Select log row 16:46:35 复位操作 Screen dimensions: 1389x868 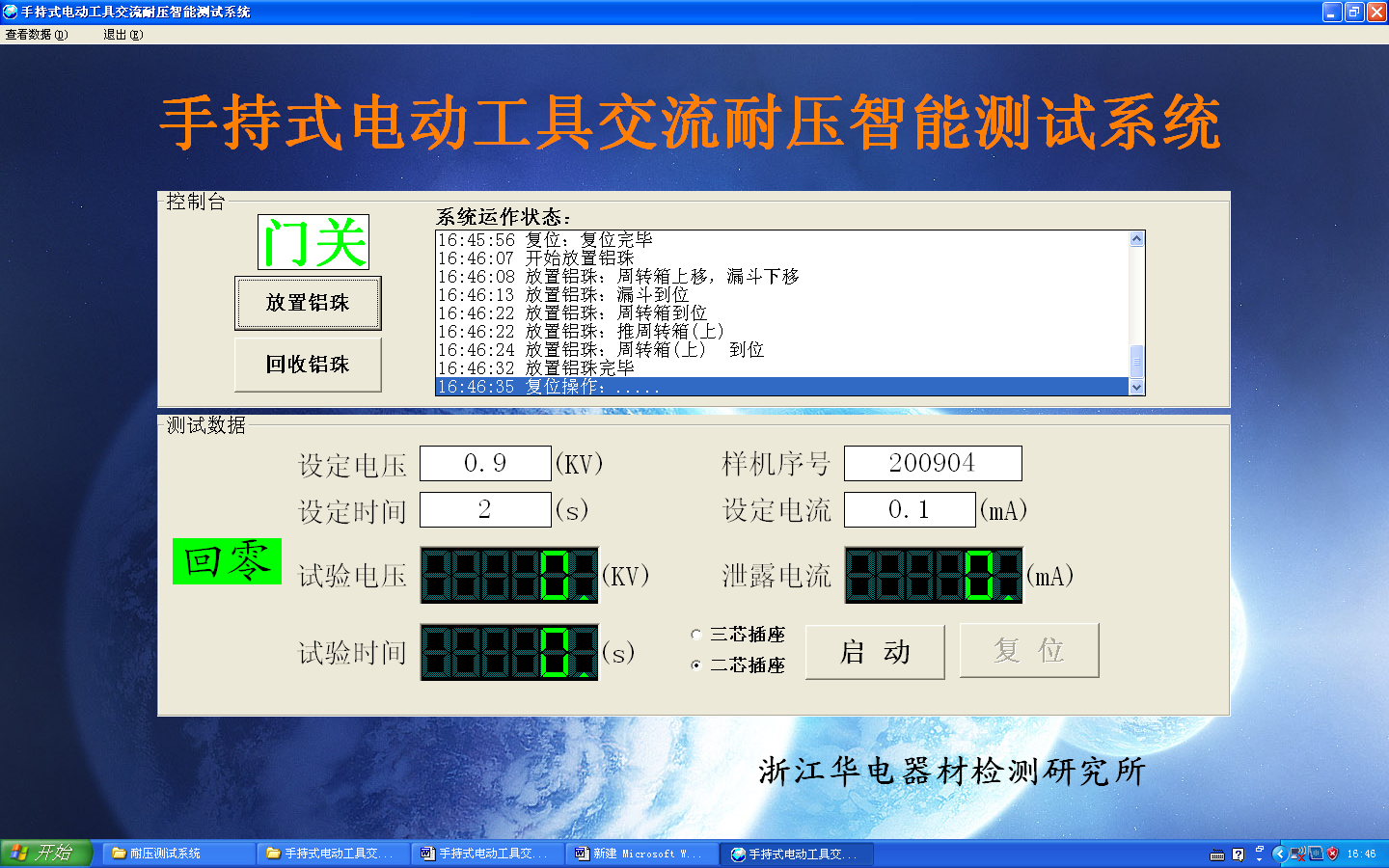click(x=782, y=387)
